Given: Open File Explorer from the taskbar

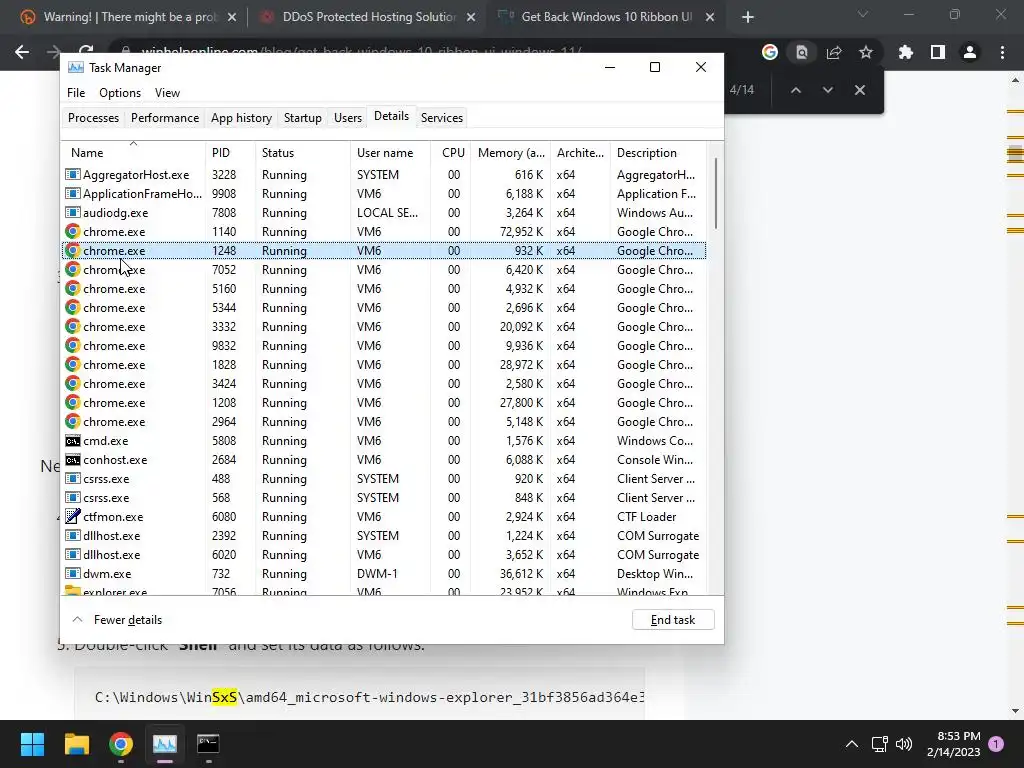Looking at the screenshot, I should pos(76,744).
